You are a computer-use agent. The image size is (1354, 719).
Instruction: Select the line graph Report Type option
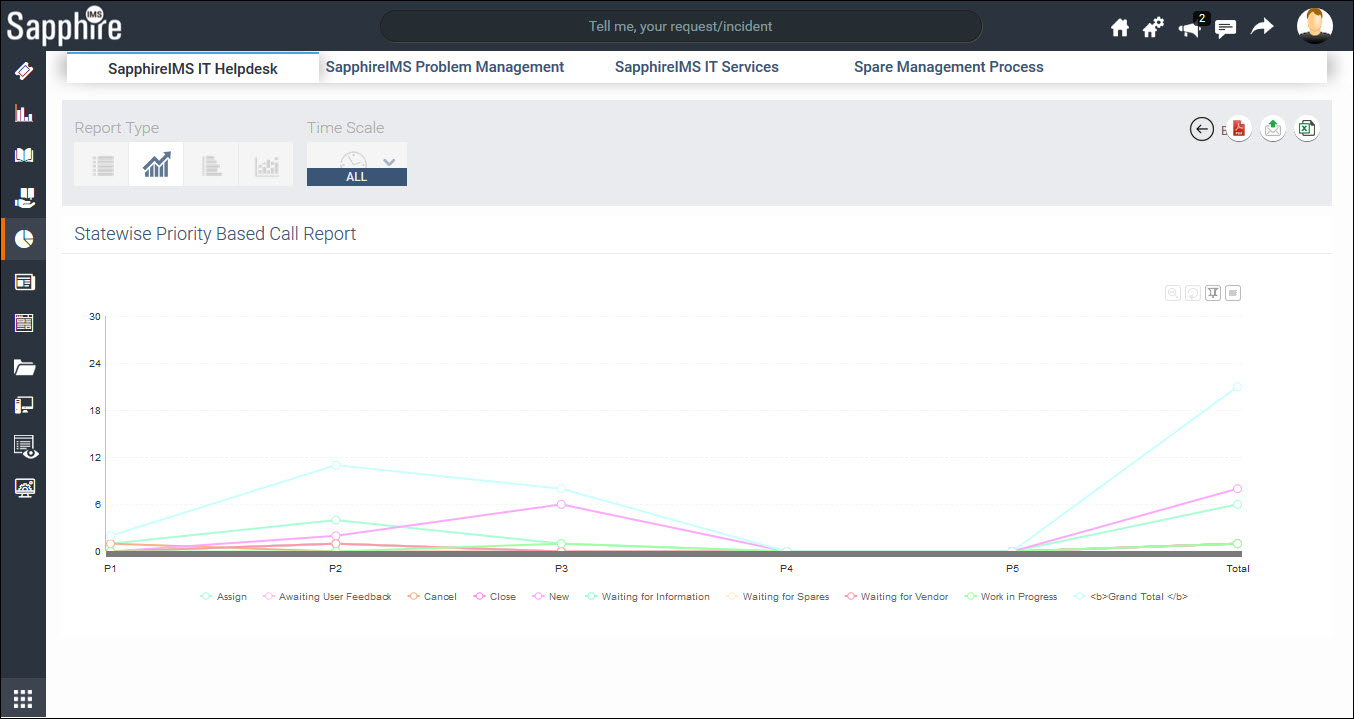click(x=156, y=164)
